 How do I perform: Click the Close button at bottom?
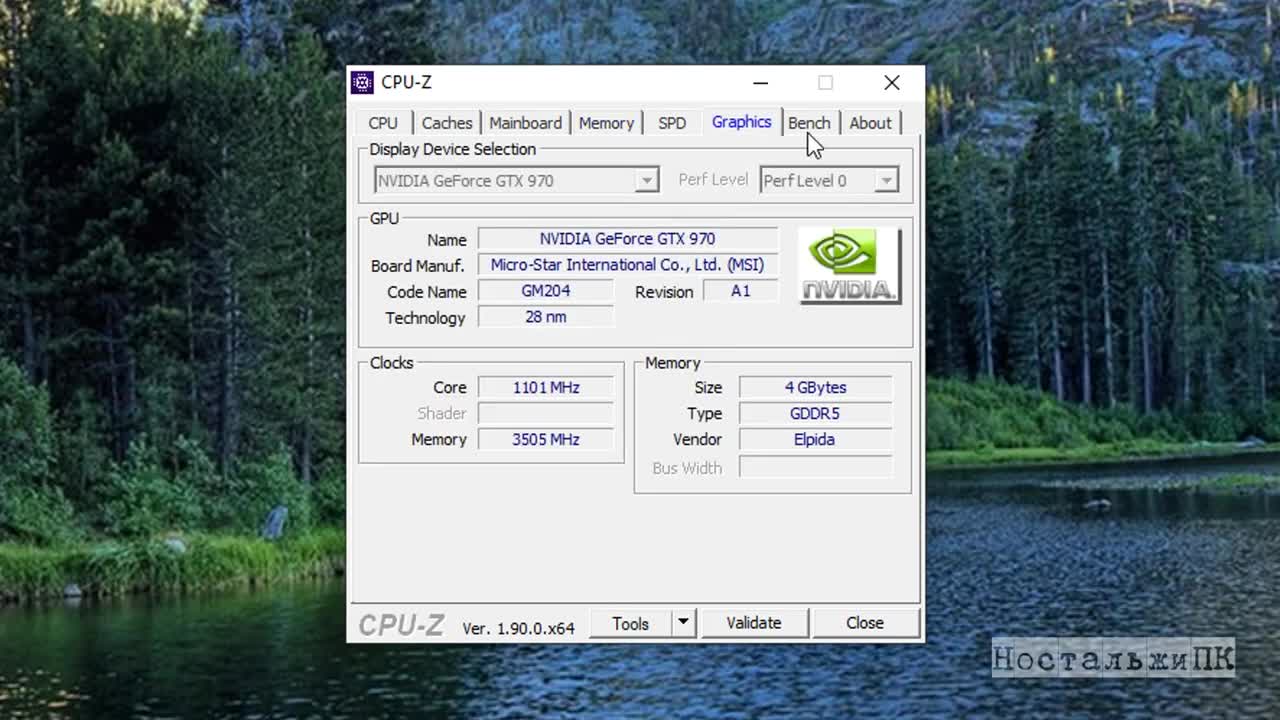click(865, 623)
